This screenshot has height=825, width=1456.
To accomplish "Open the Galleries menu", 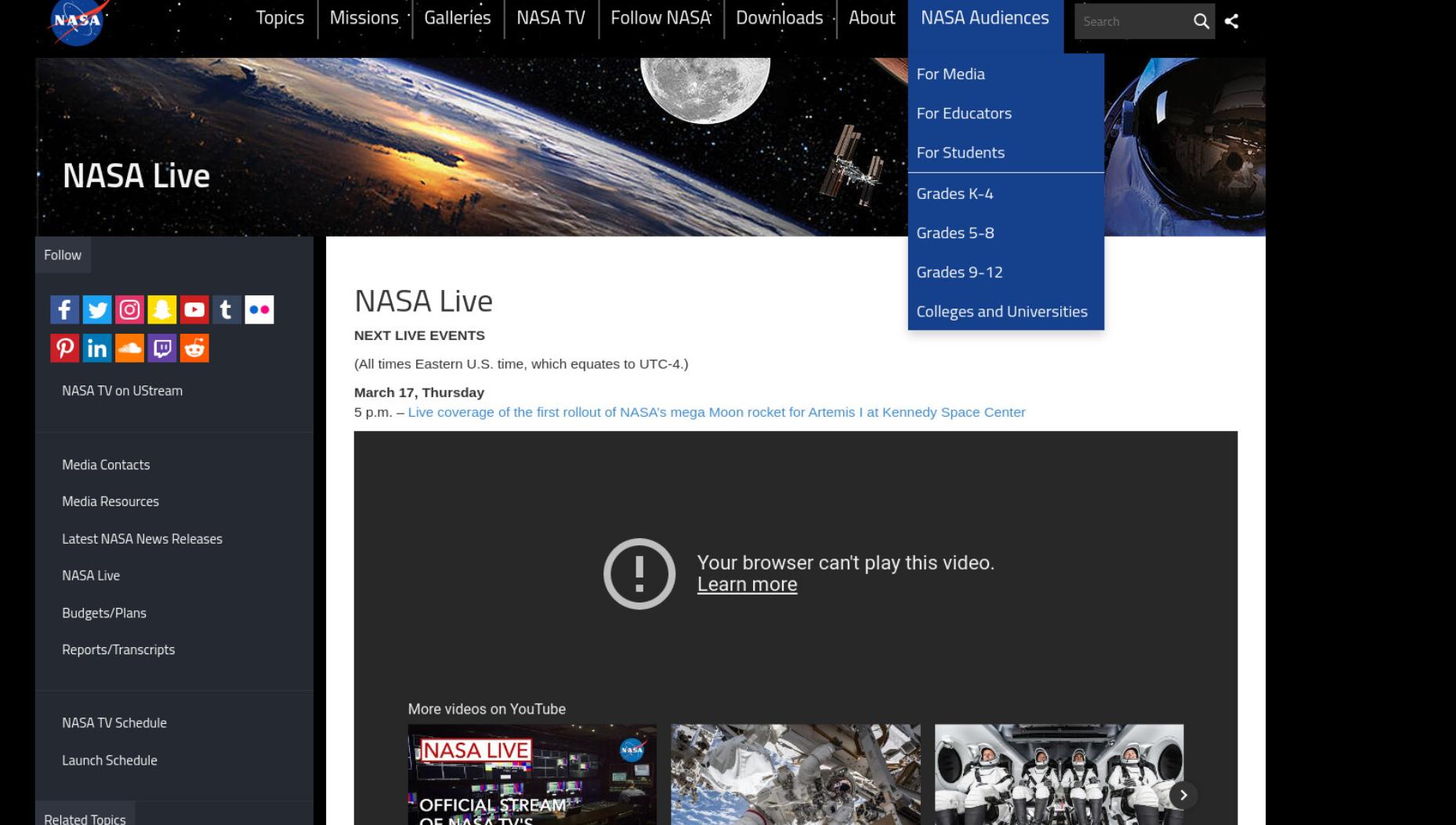I will (458, 18).
